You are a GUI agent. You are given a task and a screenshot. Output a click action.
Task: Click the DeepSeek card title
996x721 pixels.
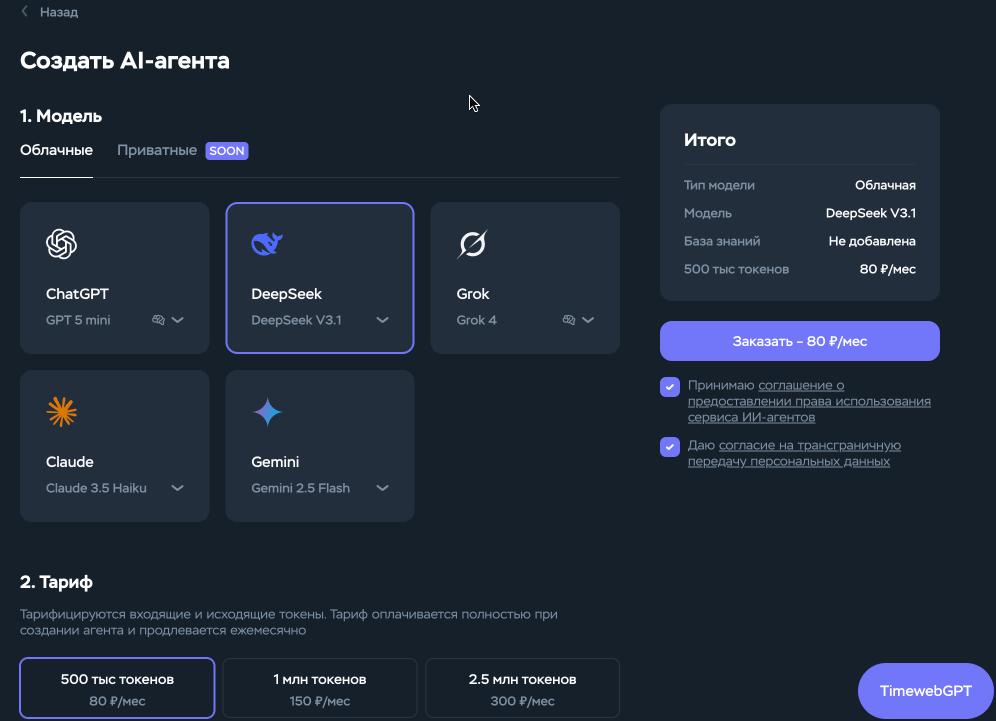[x=286, y=294]
